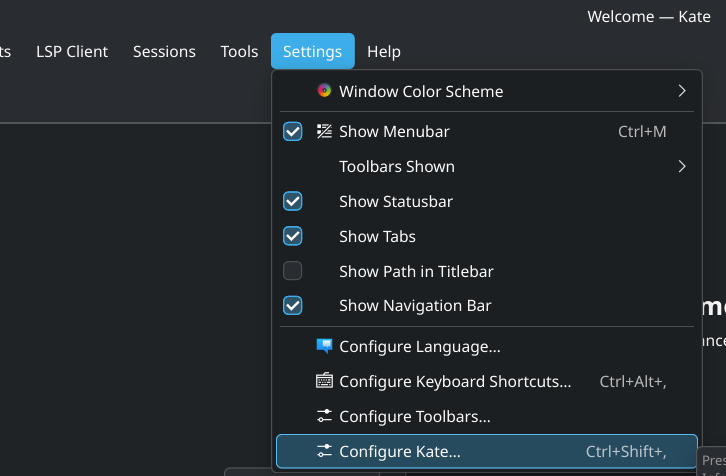Select Configure Kate... menu entry
Screen dimensions: 726x476
(487, 451)
